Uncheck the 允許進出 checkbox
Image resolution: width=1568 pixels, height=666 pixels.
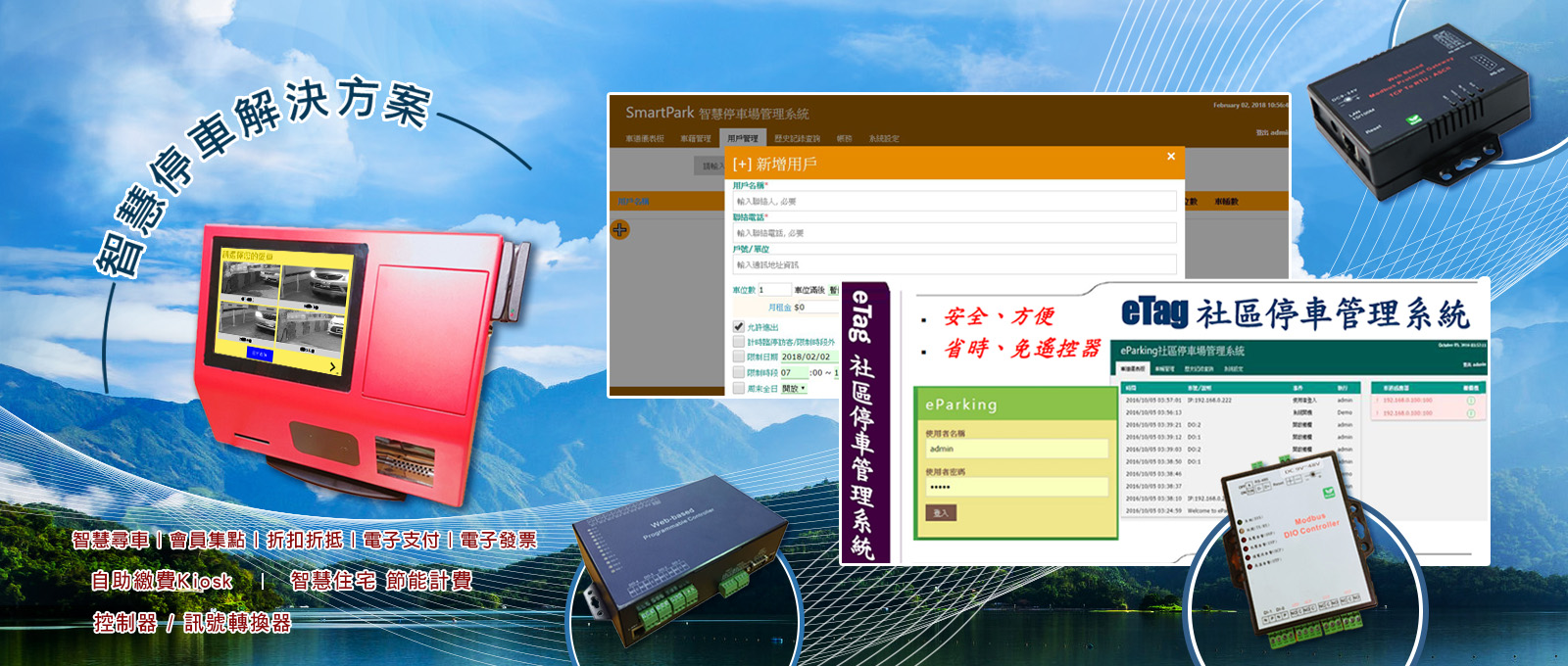739,326
